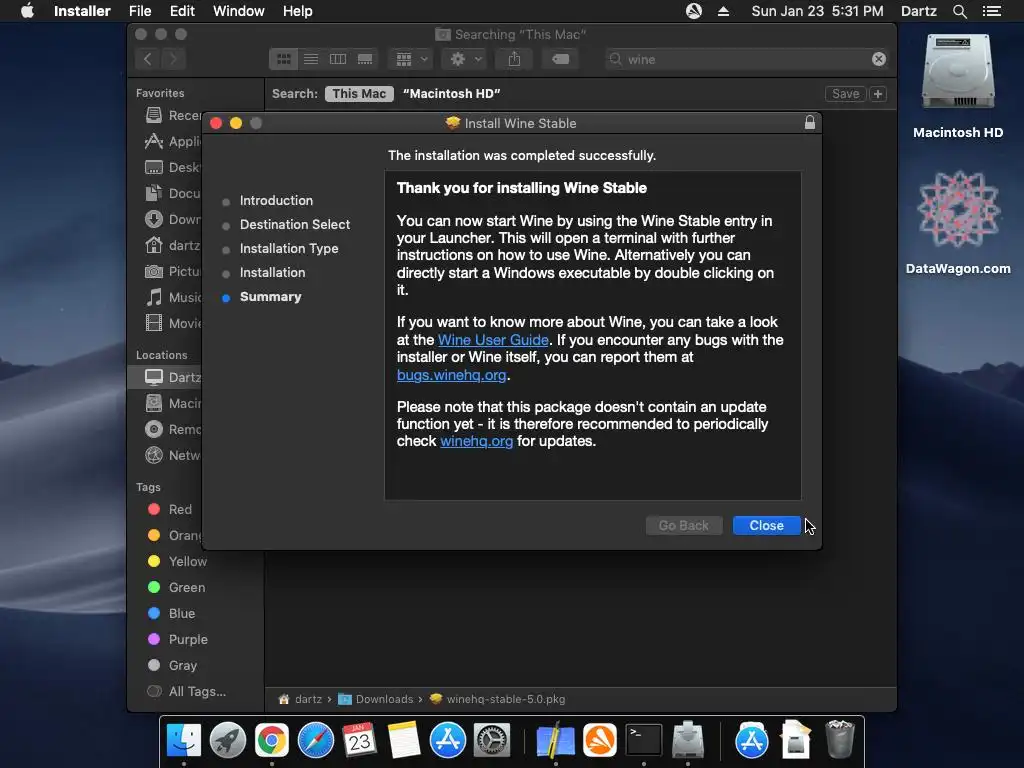Image resolution: width=1024 pixels, height=768 pixels.
Task: Click the lock icon in installer title bar
Action: point(810,123)
